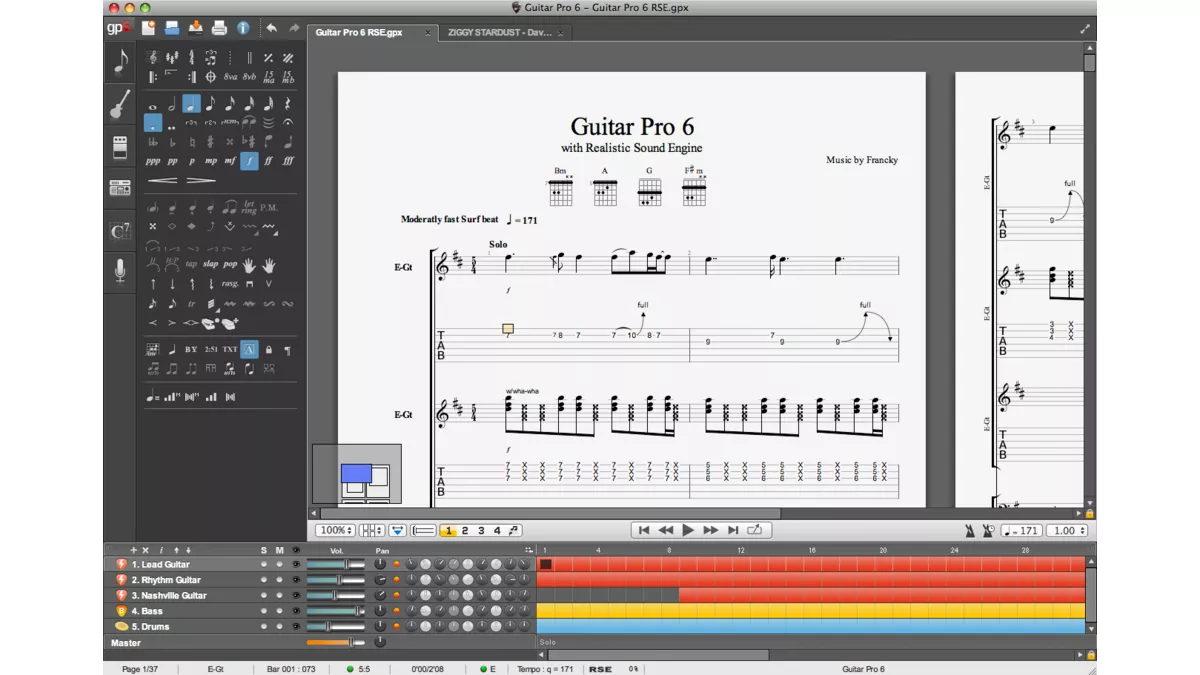
Task: Select the 8va octave symbol
Action: pos(230,77)
